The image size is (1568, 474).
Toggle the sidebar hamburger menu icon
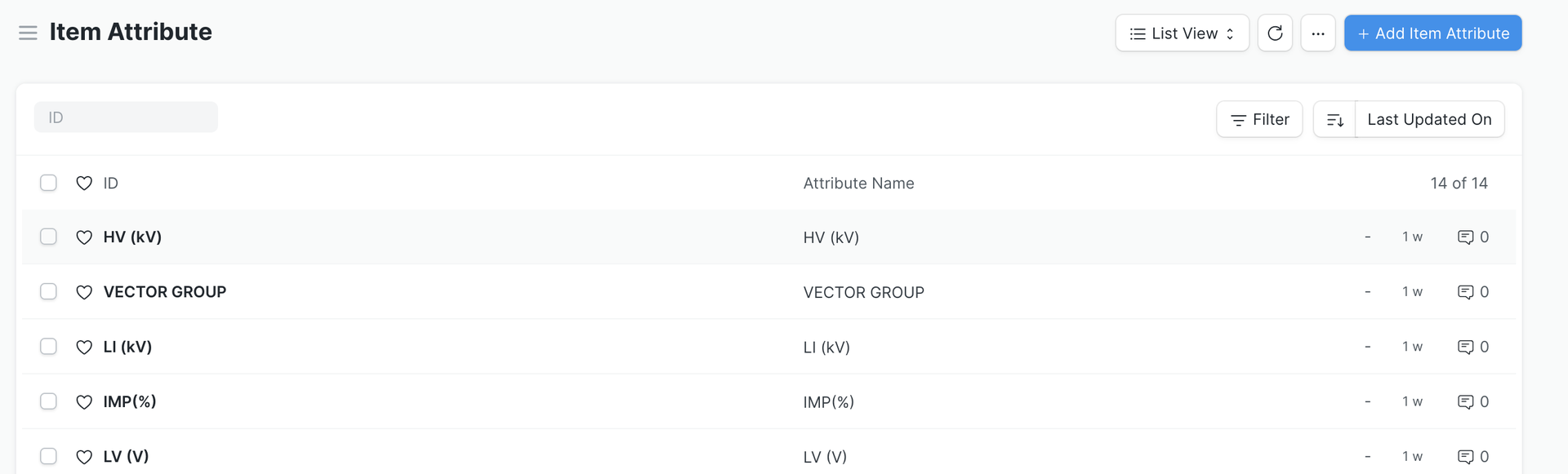pos(28,33)
